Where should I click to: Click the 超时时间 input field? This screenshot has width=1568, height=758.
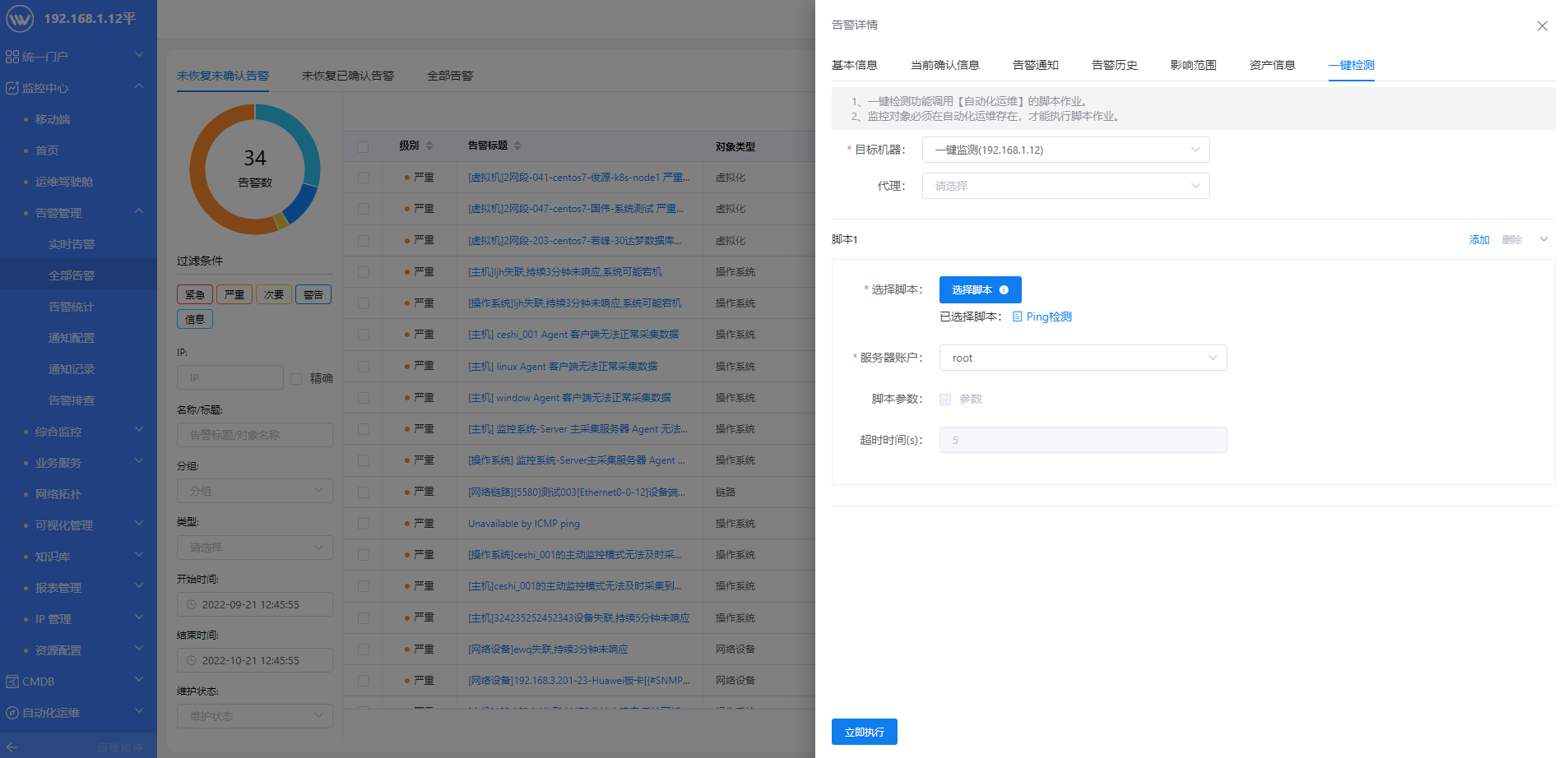coord(1083,440)
